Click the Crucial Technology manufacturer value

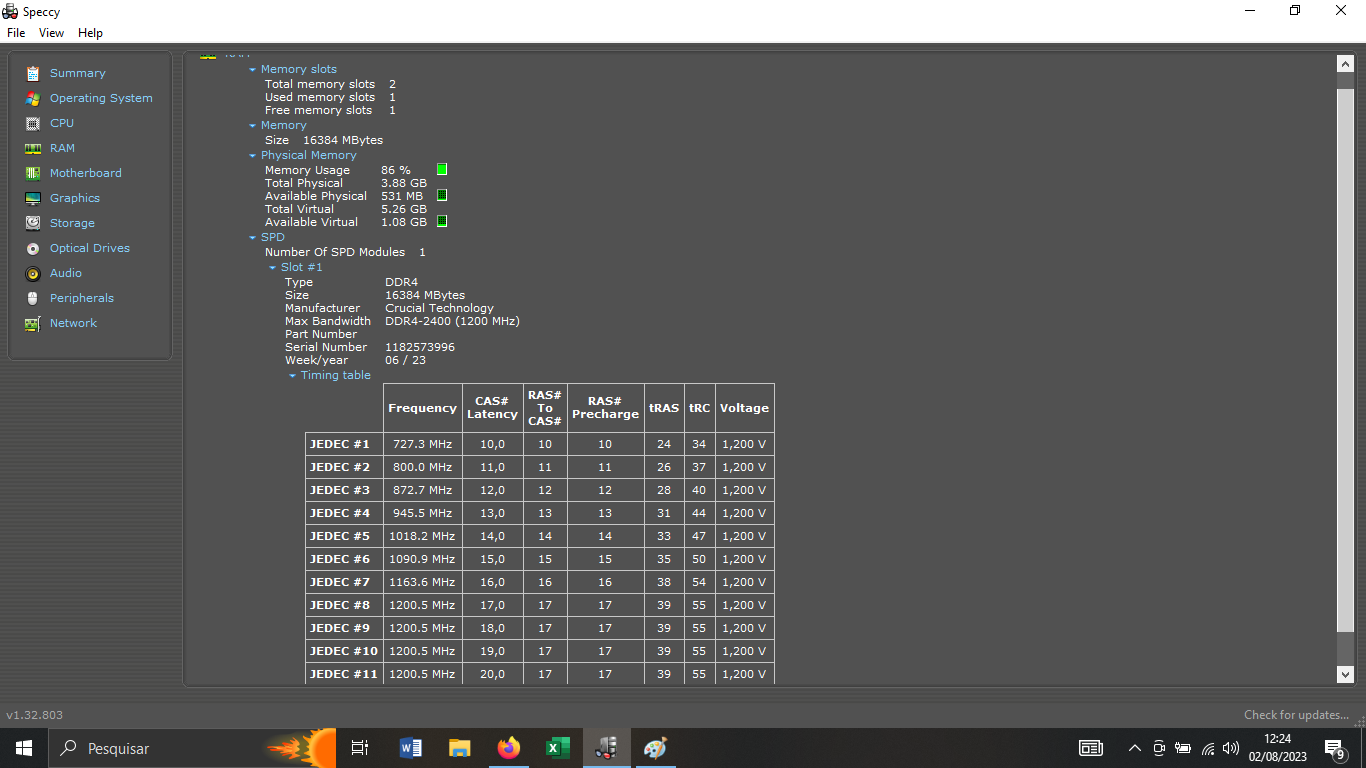[x=439, y=308]
